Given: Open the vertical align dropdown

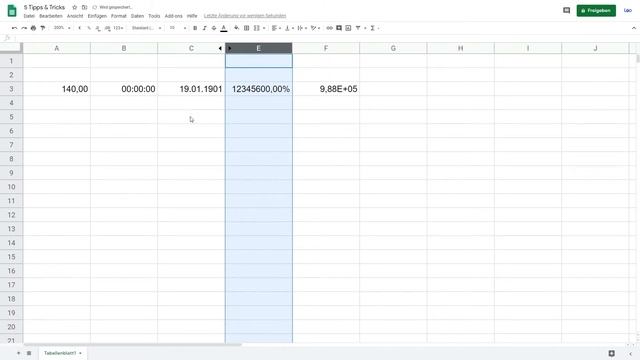Looking at the screenshot, I should click(289, 28).
